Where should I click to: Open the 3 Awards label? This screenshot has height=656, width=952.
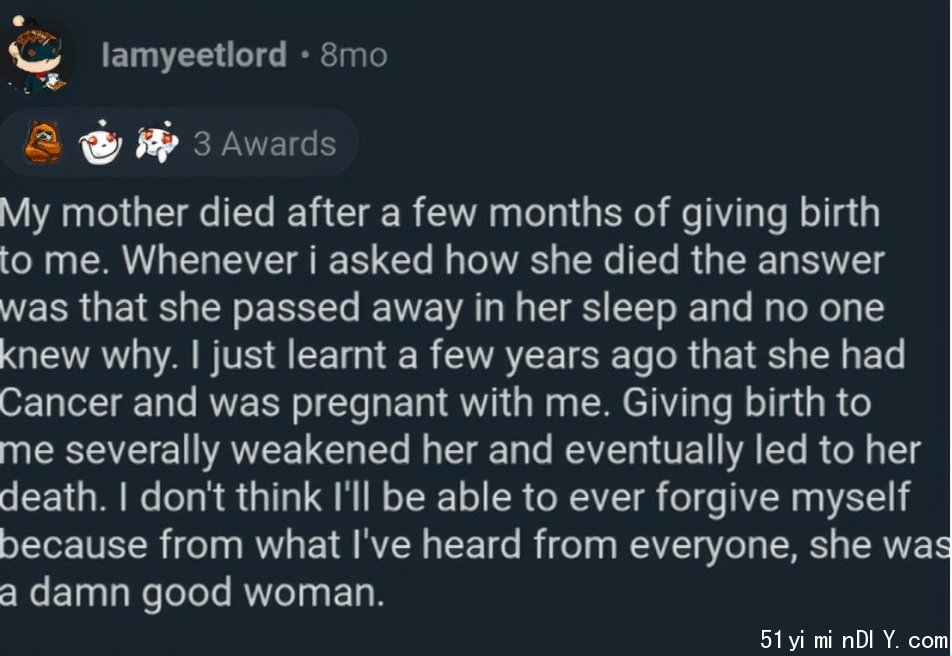pyautogui.click(x=265, y=144)
